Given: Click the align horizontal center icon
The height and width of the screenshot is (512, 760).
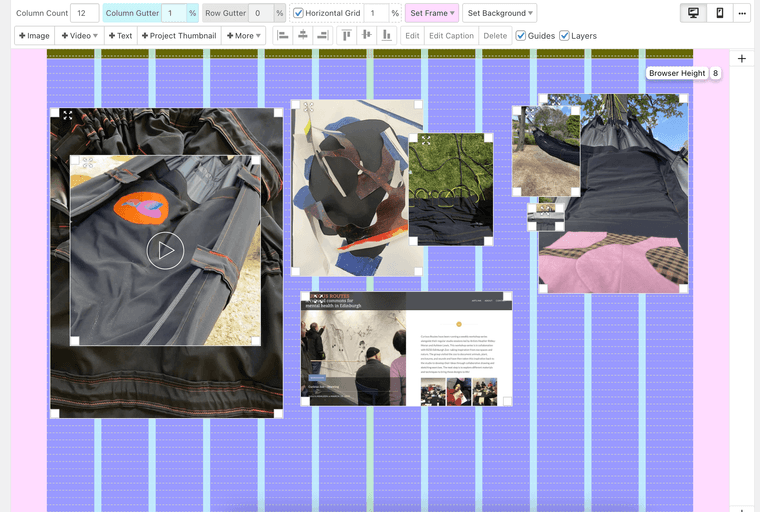Looking at the screenshot, I should (302, 36).
